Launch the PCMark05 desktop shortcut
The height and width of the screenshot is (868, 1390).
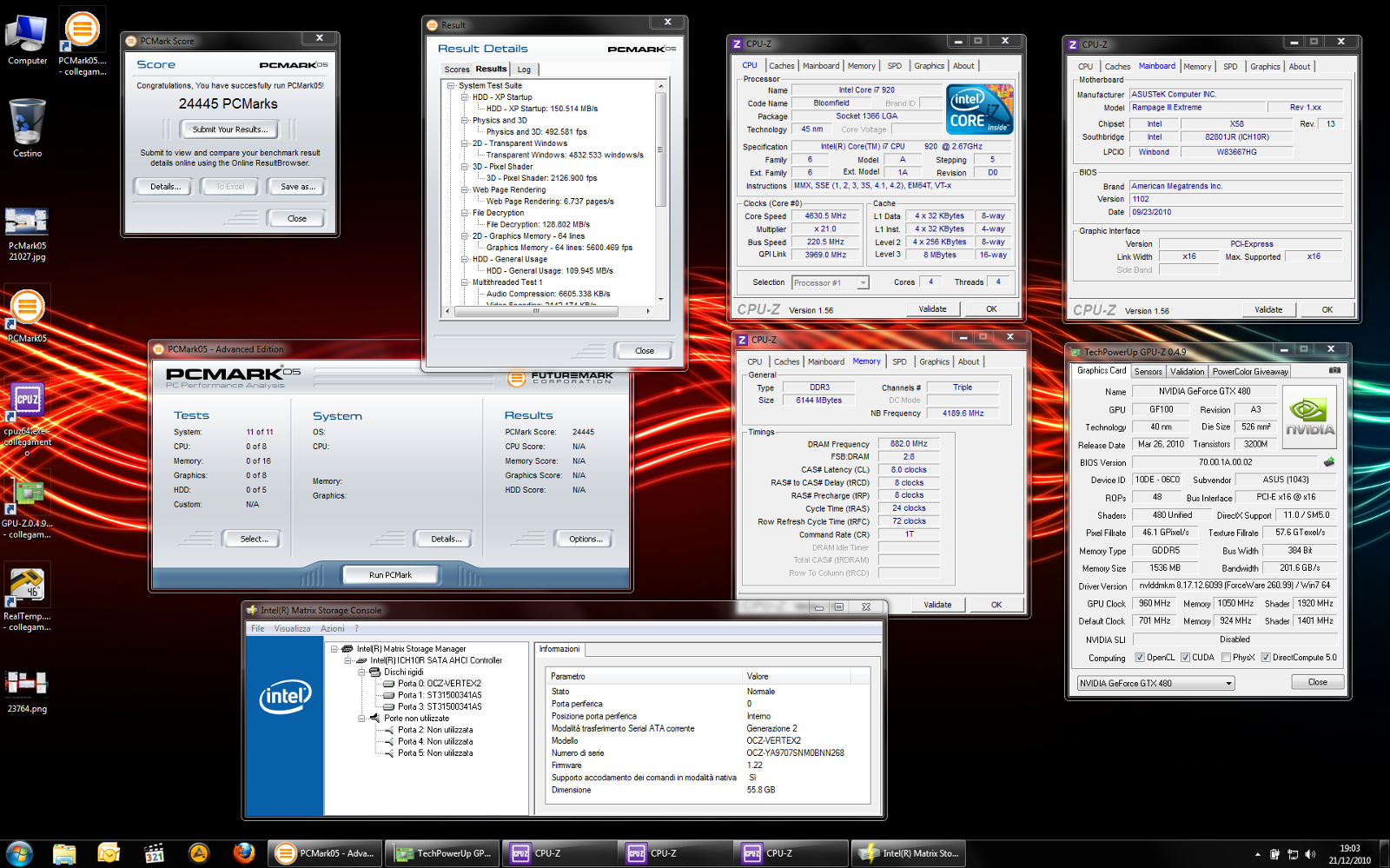(x=27, y=315)
